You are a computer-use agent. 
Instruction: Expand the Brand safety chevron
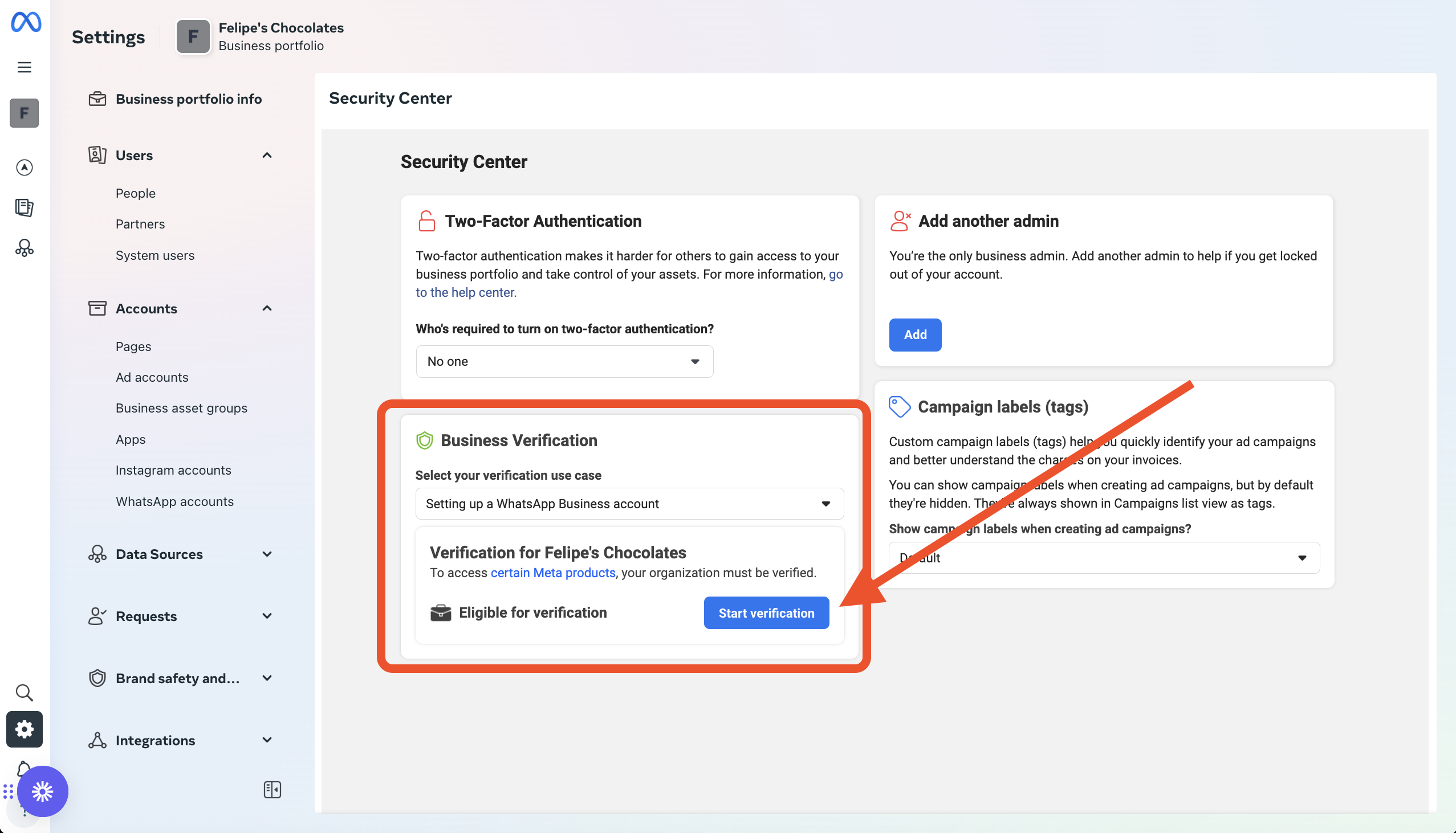[267, 678]
